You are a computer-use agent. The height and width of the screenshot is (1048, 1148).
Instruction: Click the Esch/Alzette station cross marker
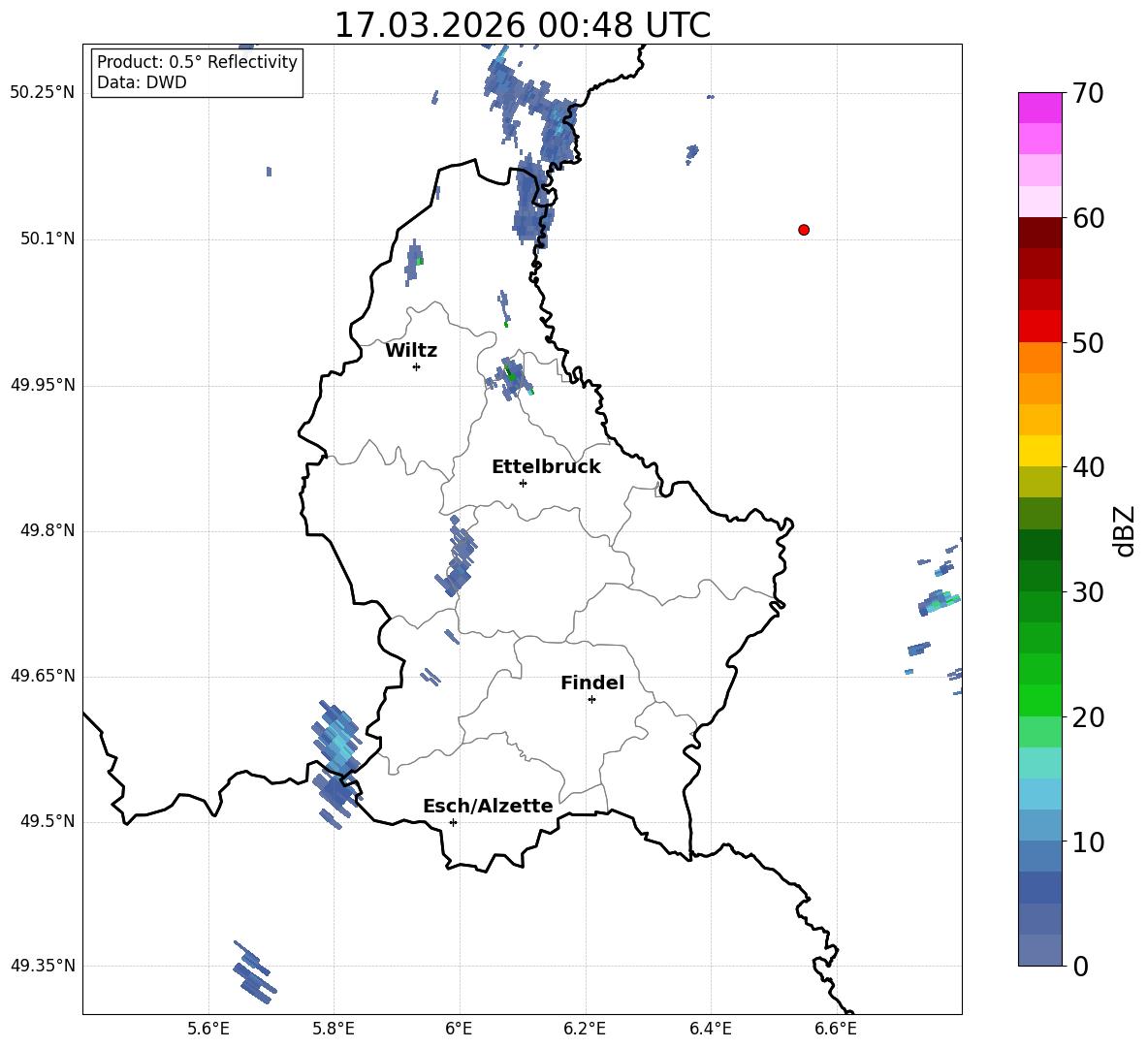point(453,822)
